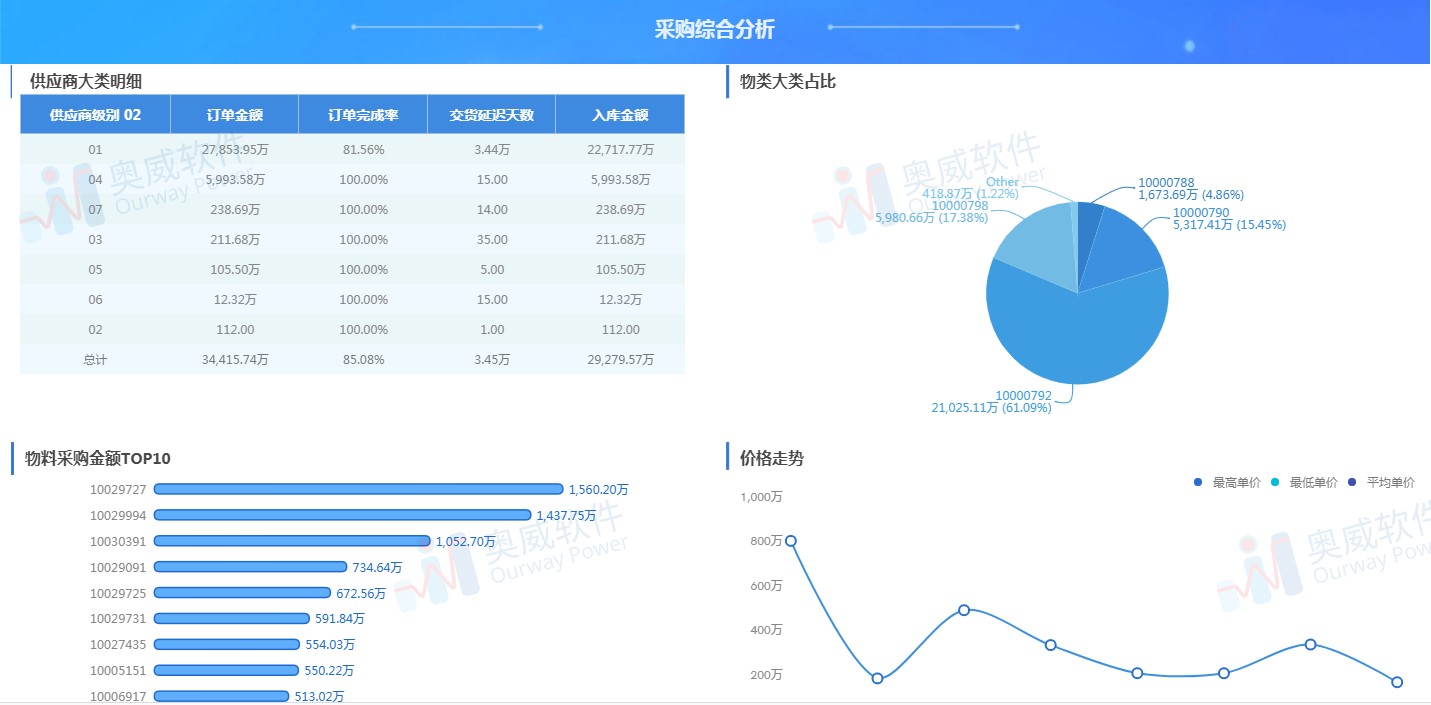
Task: Select supplier level 03 row cell
Action: pyautogui.click(x=96, y=240)
